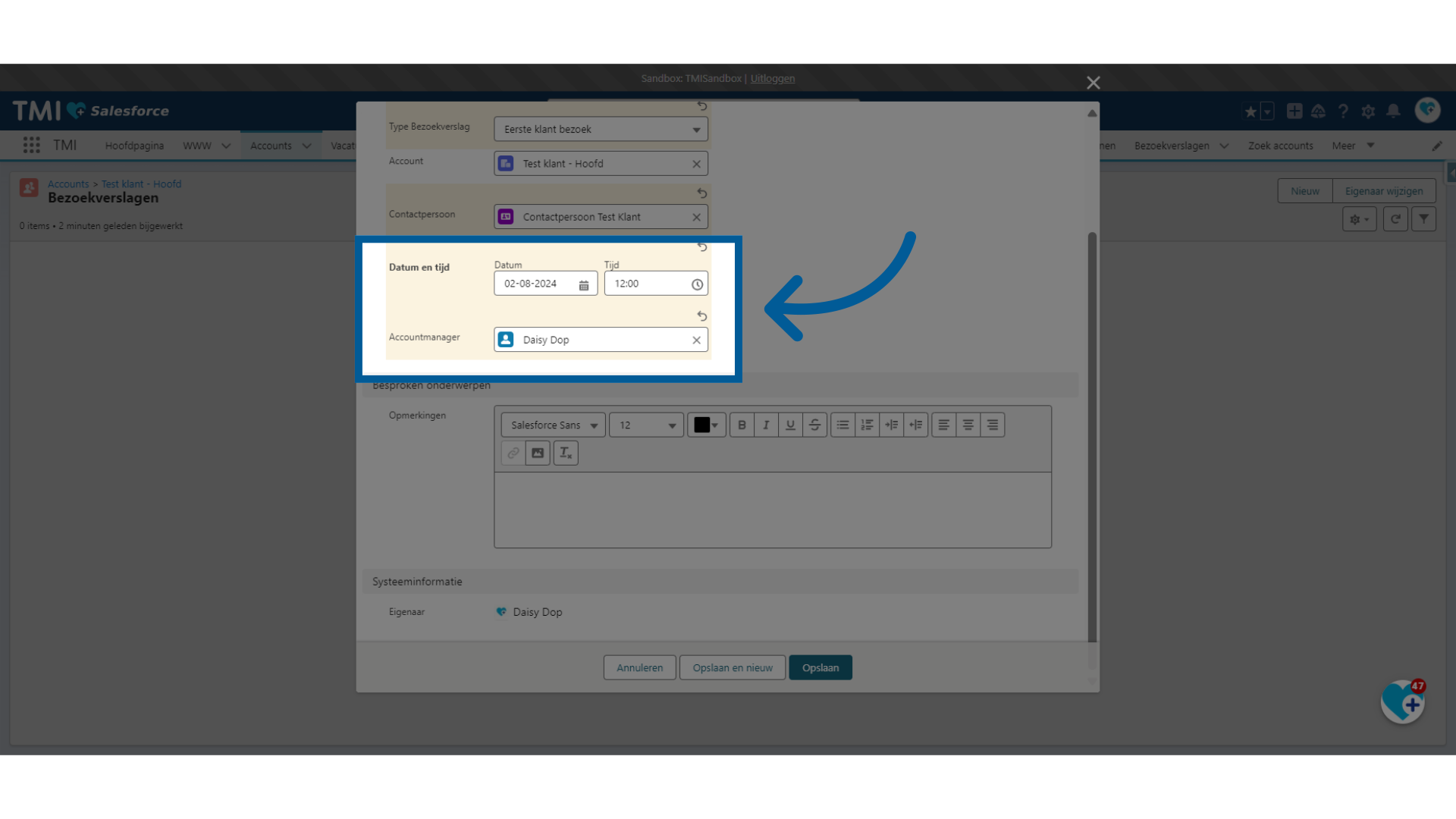Clear the Contactpersoon Test Klant value
The width and height of the screenshot is (1456, 819).
[x=696, y=218]
